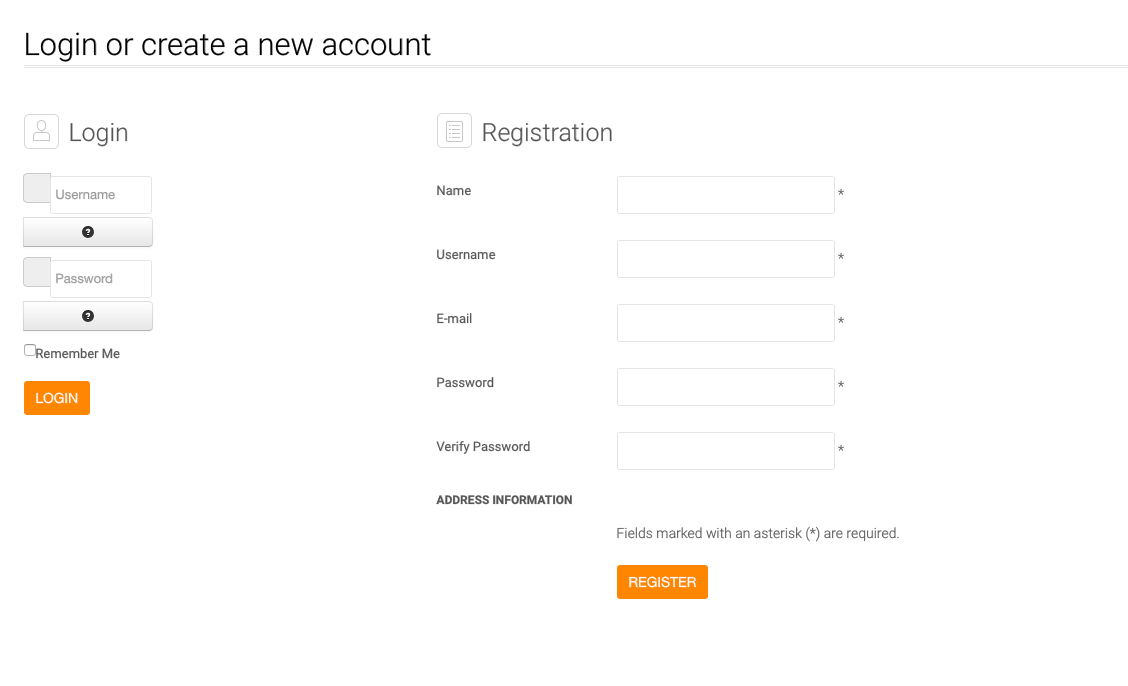Viewport: 1128px width, 686px height.
Task: Click the help button under login Username
Action: [x=88, y=232]
